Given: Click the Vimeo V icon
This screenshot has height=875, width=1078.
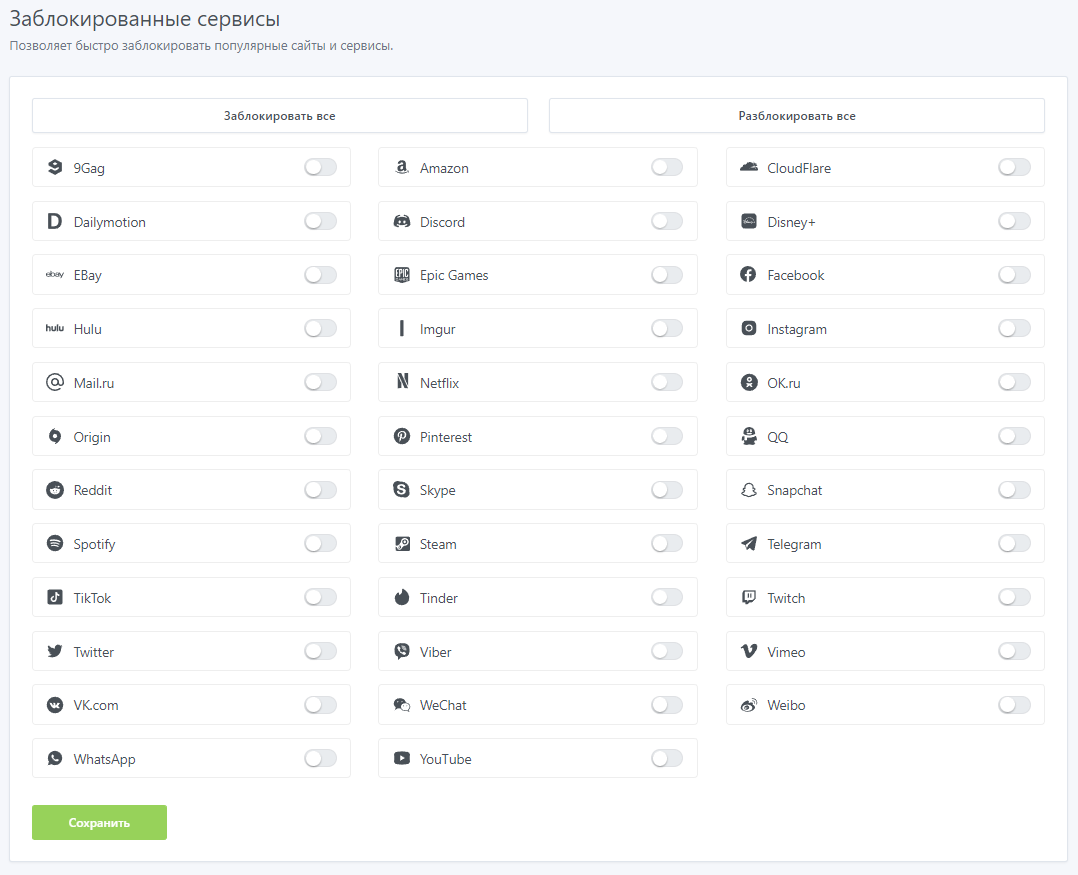Looking at the screenshot, I should (x=749, y=651).
